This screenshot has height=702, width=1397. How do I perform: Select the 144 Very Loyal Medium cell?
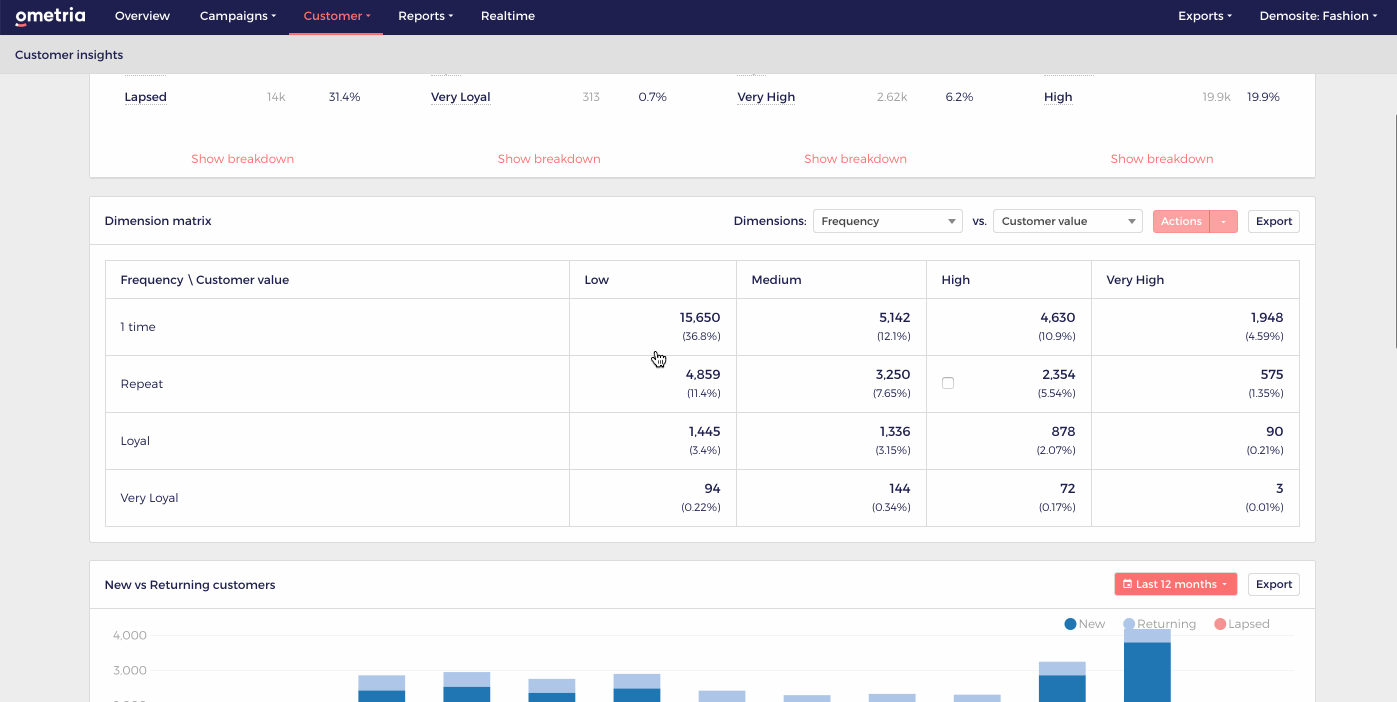[x=831, y=498]
